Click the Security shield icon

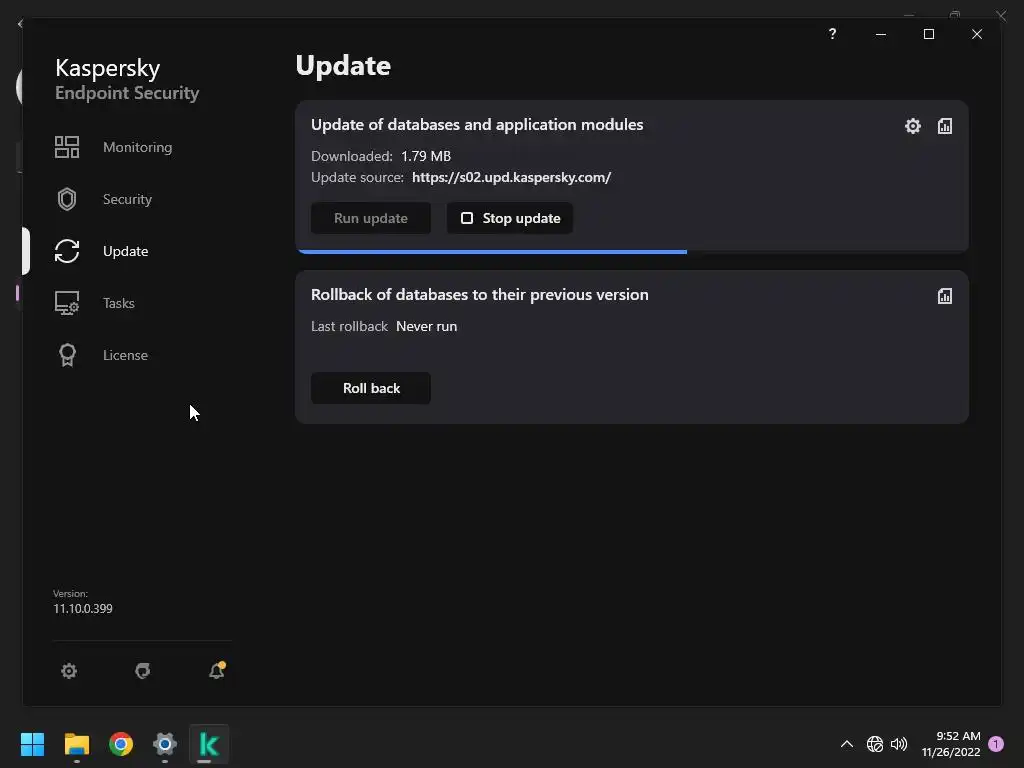67,199
